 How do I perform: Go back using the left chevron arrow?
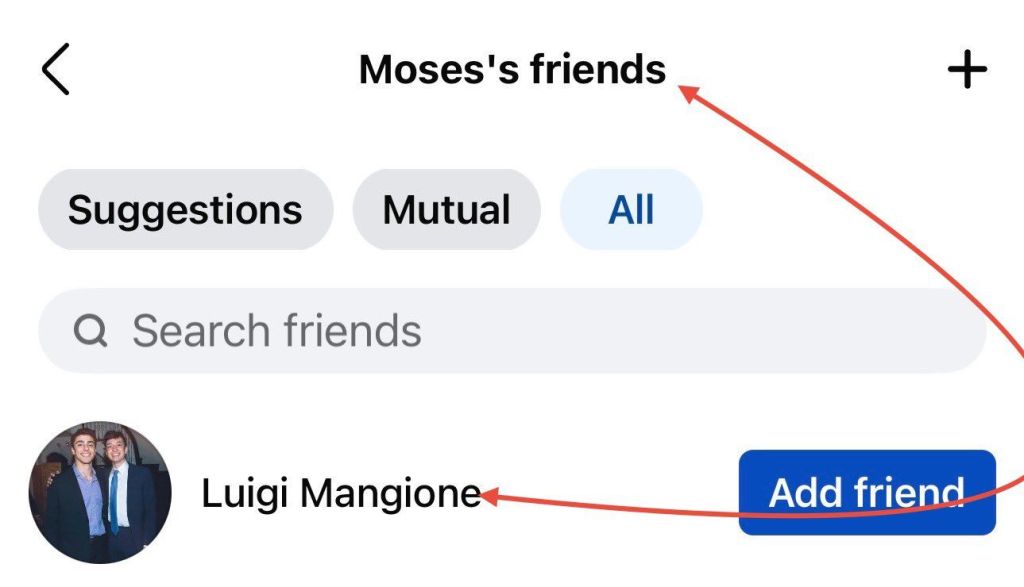56,70
